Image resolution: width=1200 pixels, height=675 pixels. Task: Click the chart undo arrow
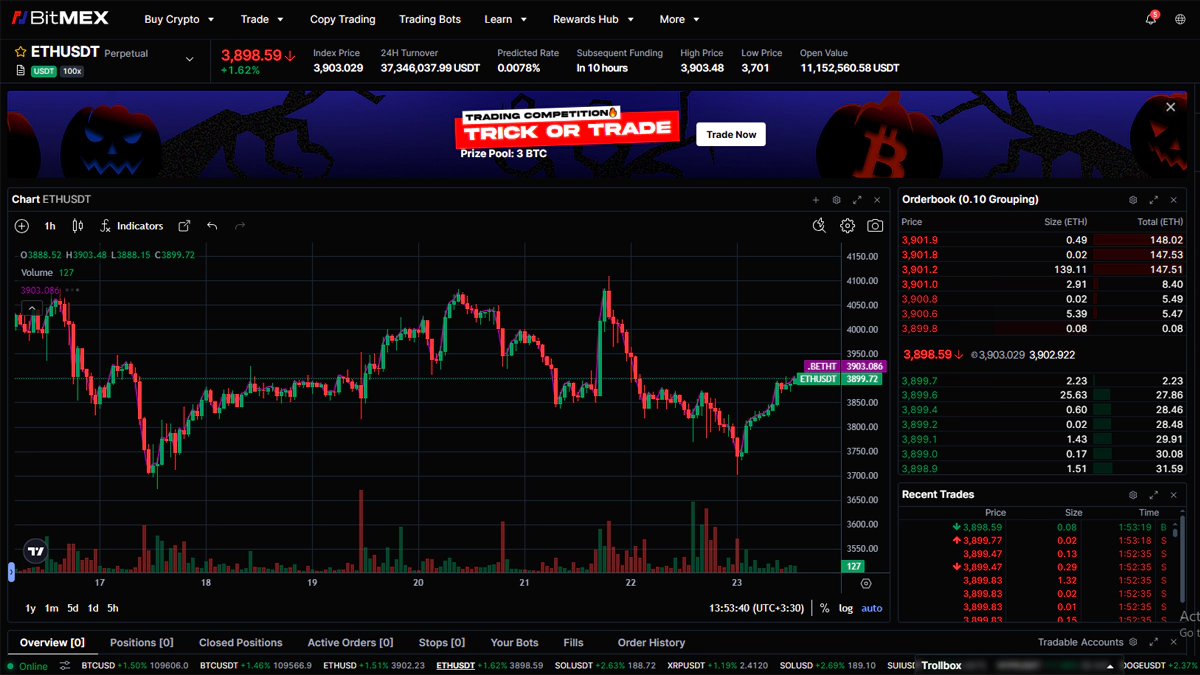tap(212, 226)
